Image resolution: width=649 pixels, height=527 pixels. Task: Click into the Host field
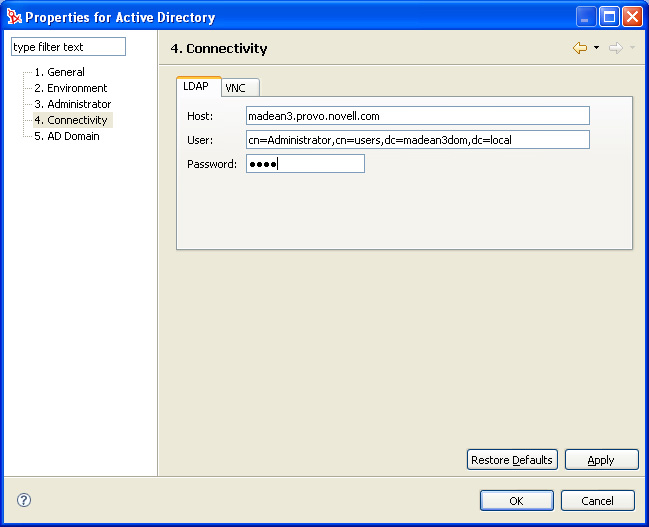click(x=418, y=116)
